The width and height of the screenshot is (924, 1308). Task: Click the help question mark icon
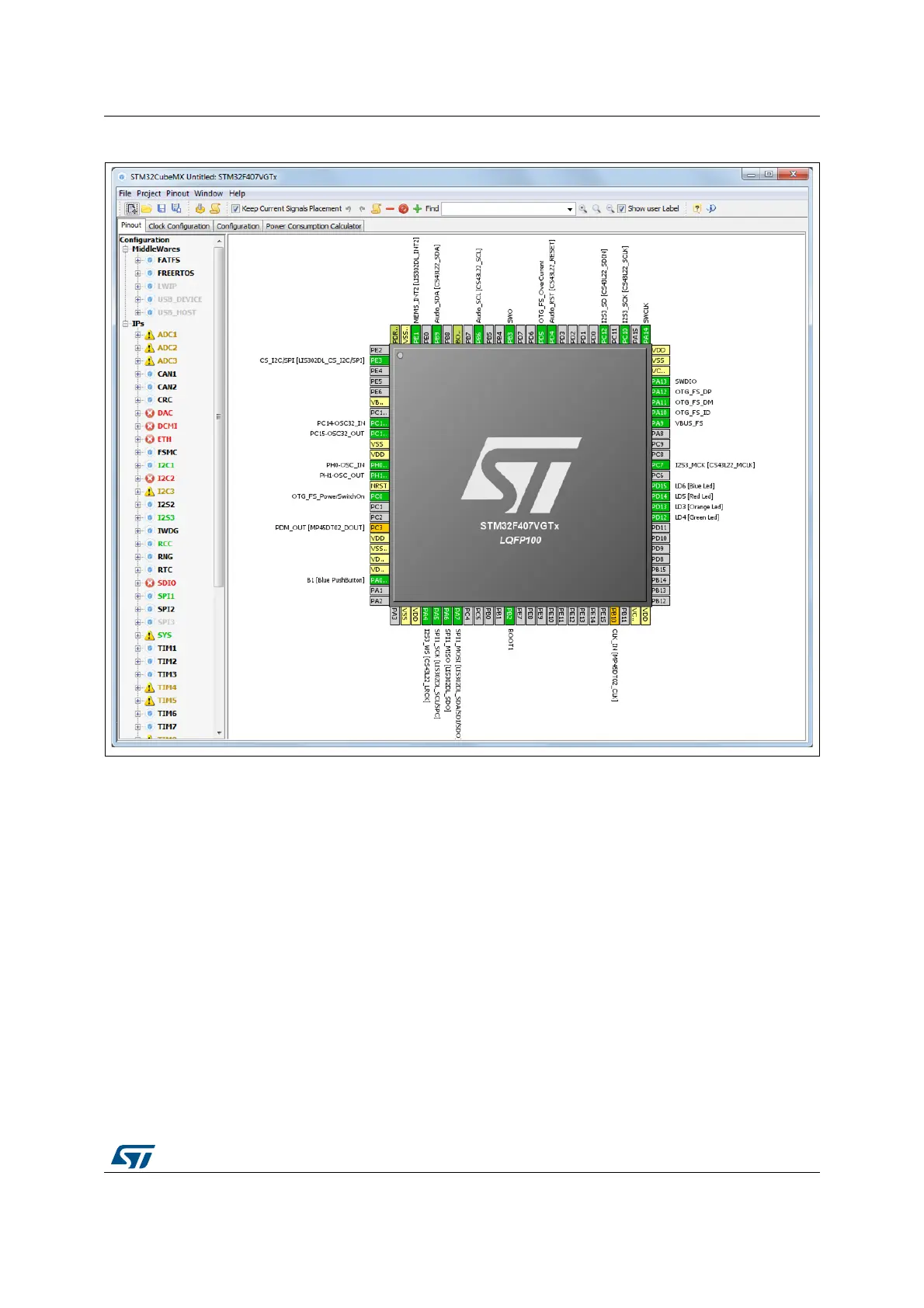click(696, 209)
